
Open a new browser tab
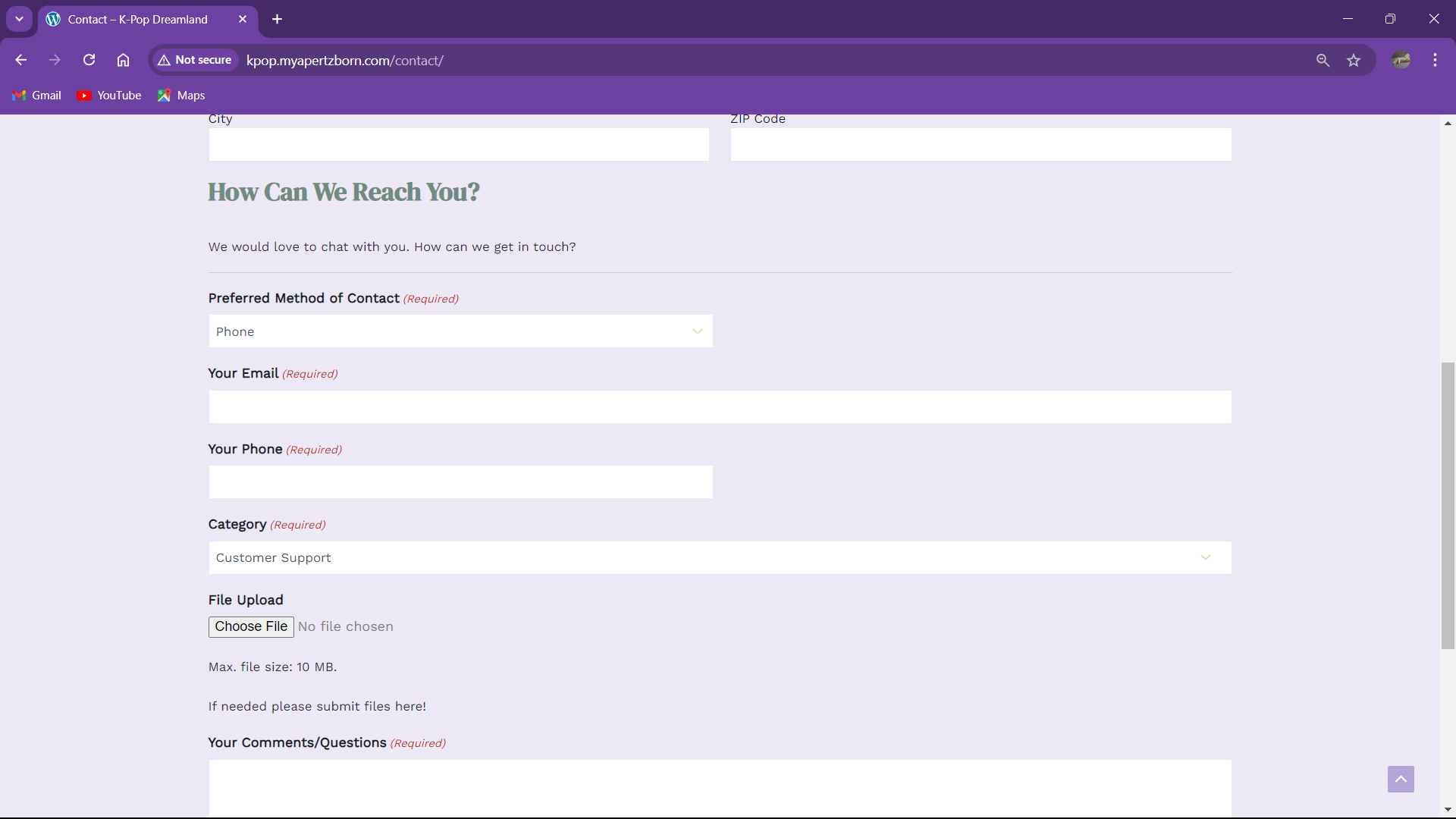point(278,19)
